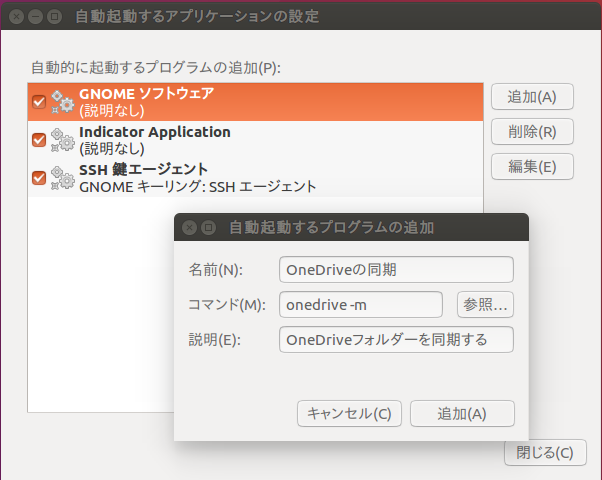This screenshot has height=480, width=602.
Task: Maximize the main startup applications window
Action: point(55,17)
